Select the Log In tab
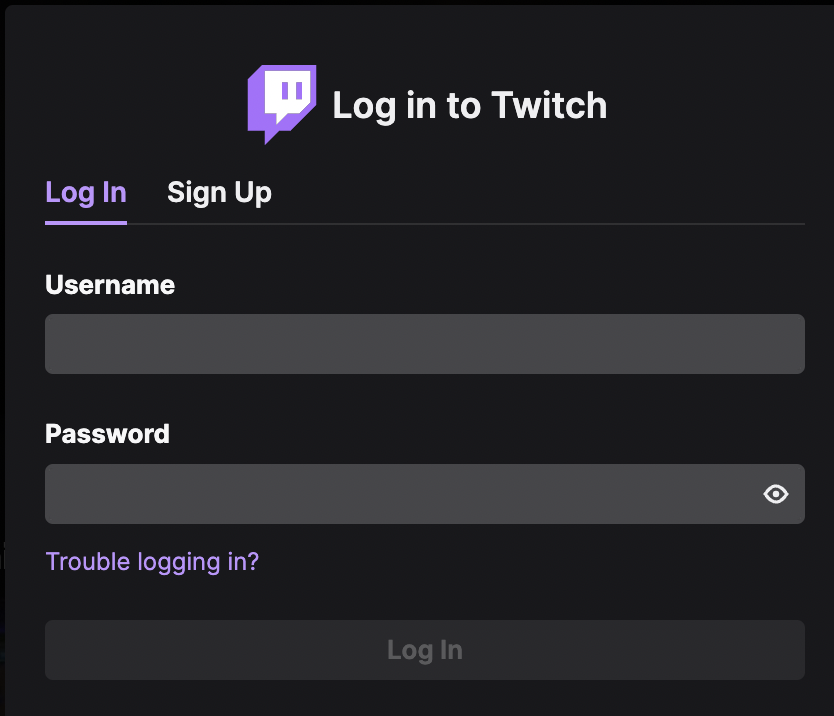The image size is (834, 716). click(x=86, y=193)
